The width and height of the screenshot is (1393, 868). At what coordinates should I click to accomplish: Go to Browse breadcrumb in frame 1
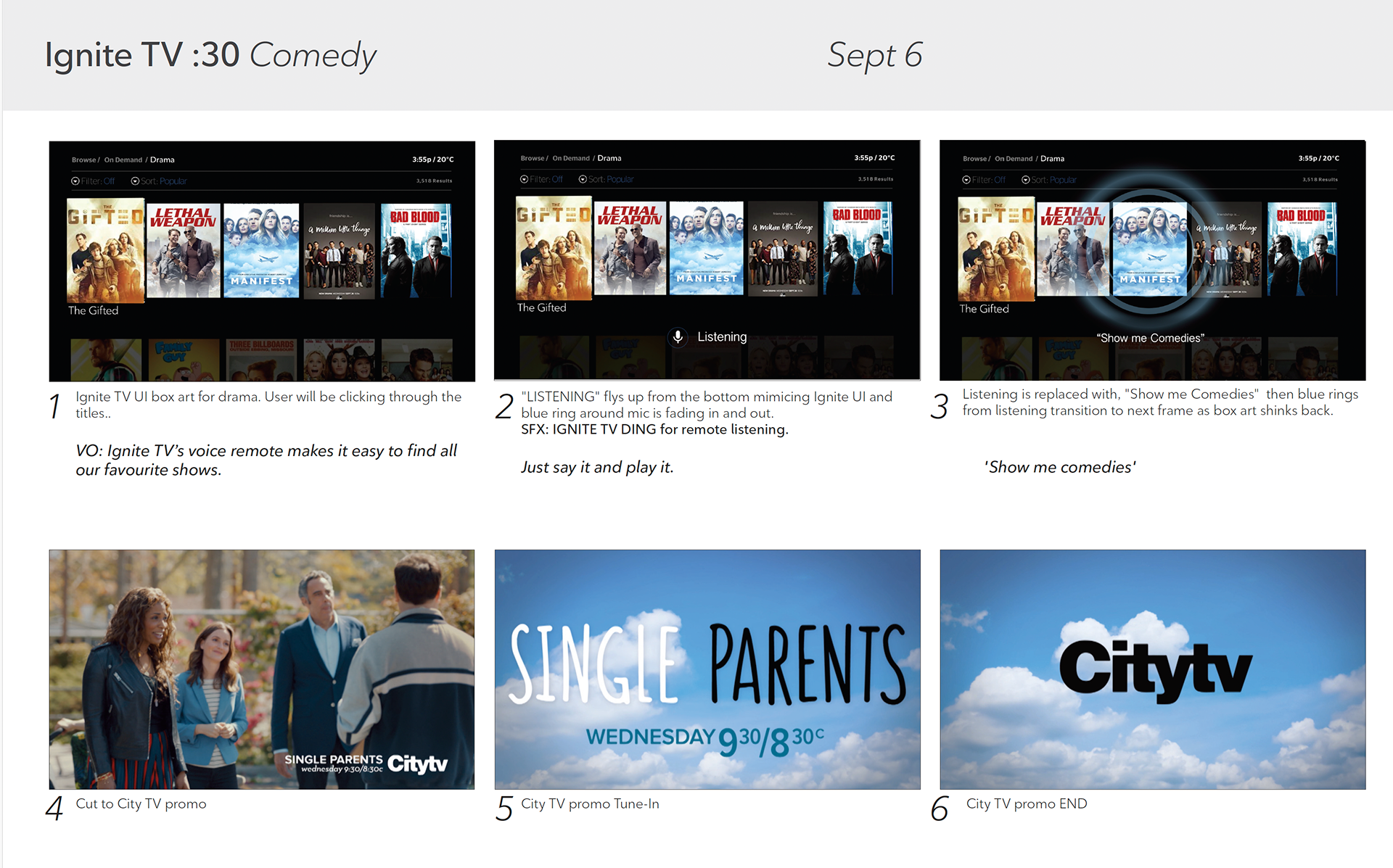(x=84, y=160)
